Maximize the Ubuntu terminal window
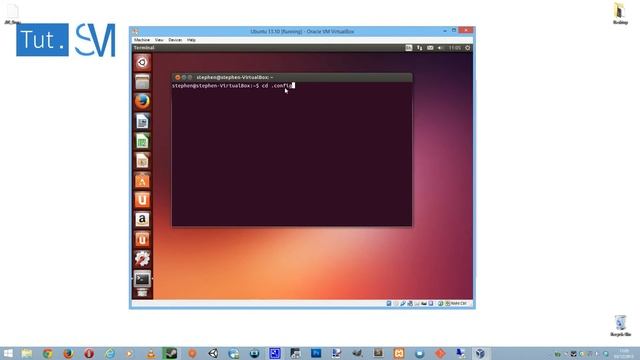The width and height of the screenshot is (640, 360). click(x=190, y=77)
